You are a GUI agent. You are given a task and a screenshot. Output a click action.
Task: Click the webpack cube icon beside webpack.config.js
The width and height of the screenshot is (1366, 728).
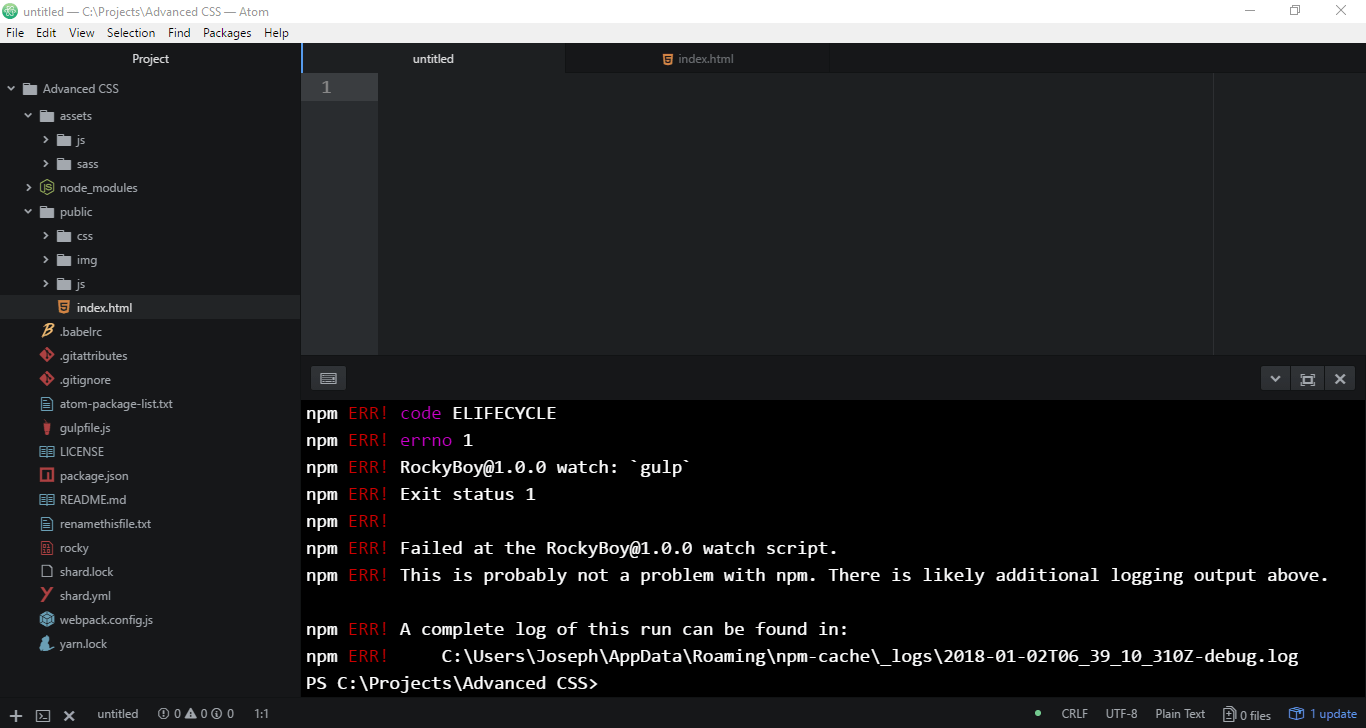point(46,620)
